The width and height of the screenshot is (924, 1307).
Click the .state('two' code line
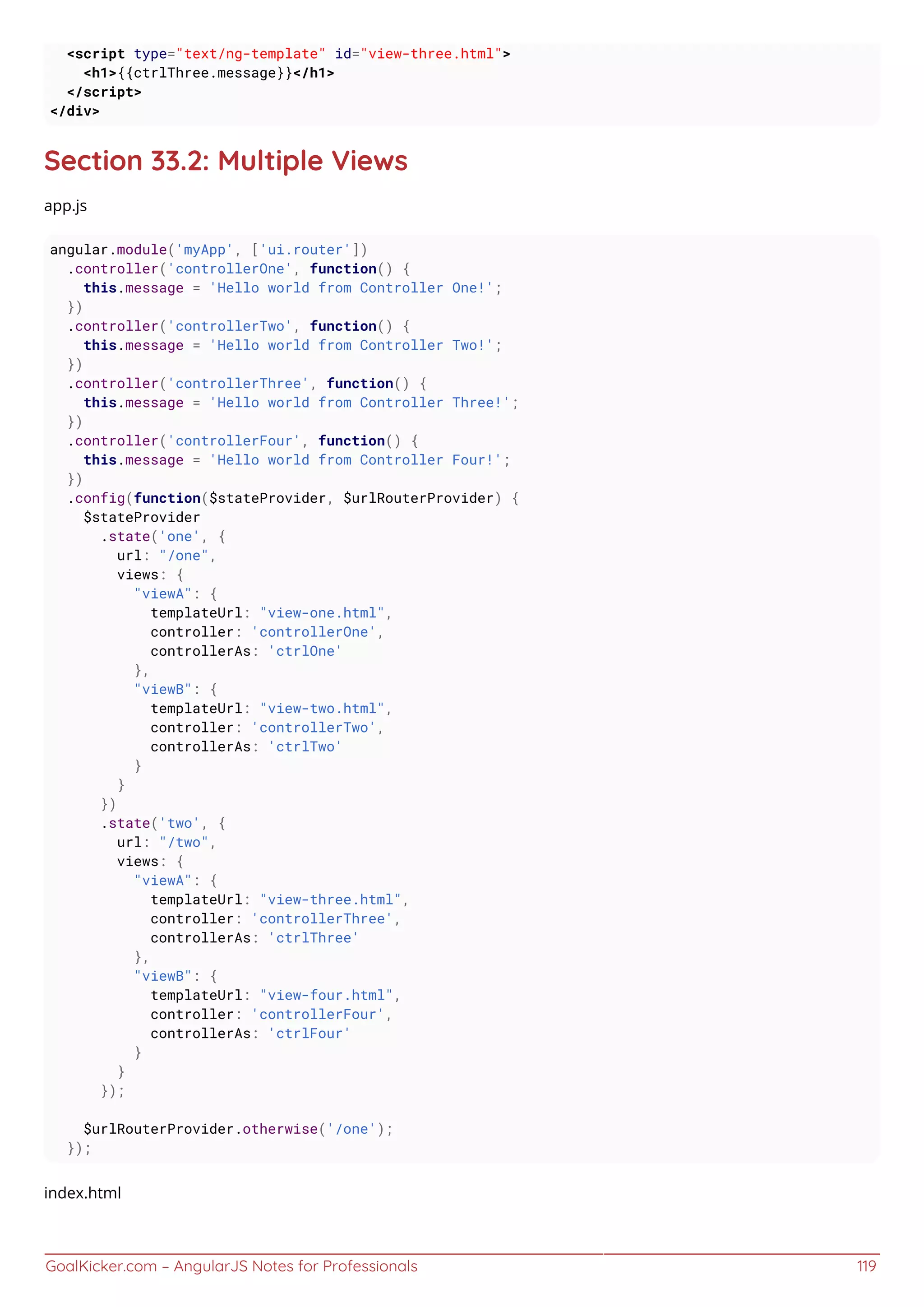(163, 823)
